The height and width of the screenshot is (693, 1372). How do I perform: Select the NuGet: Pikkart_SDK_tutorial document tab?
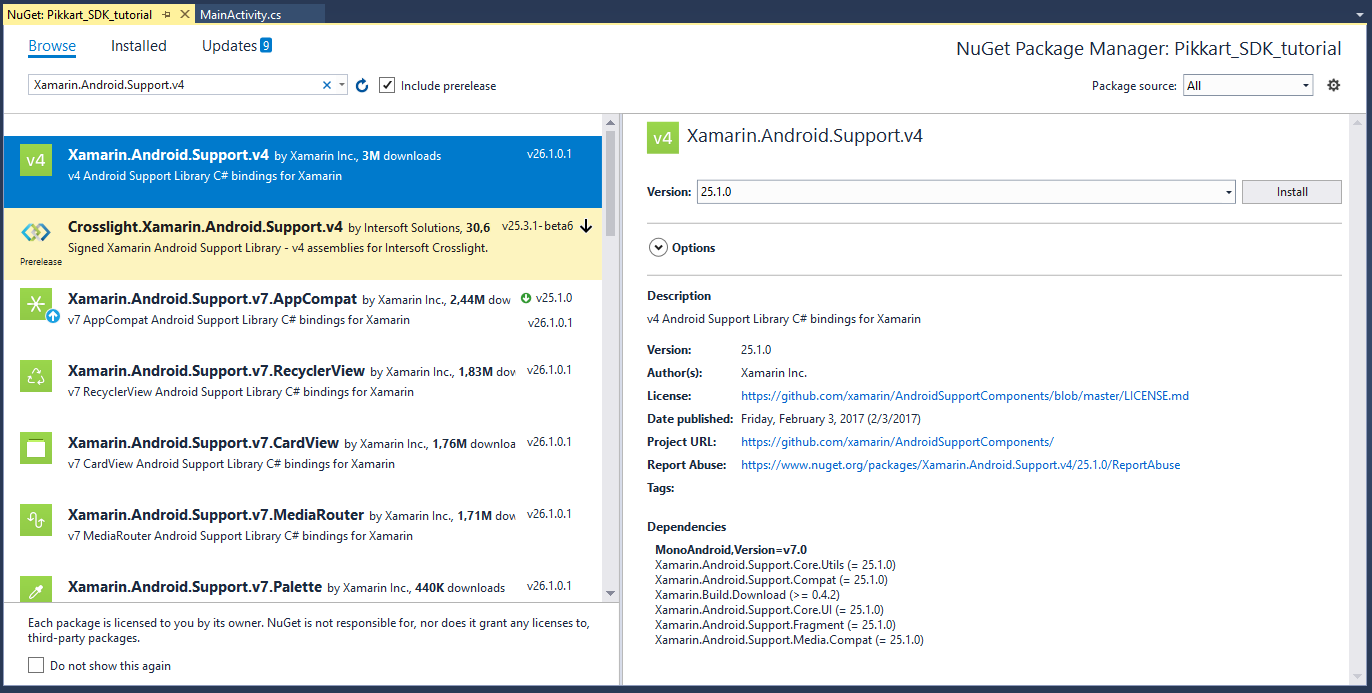tap(80, 15)
